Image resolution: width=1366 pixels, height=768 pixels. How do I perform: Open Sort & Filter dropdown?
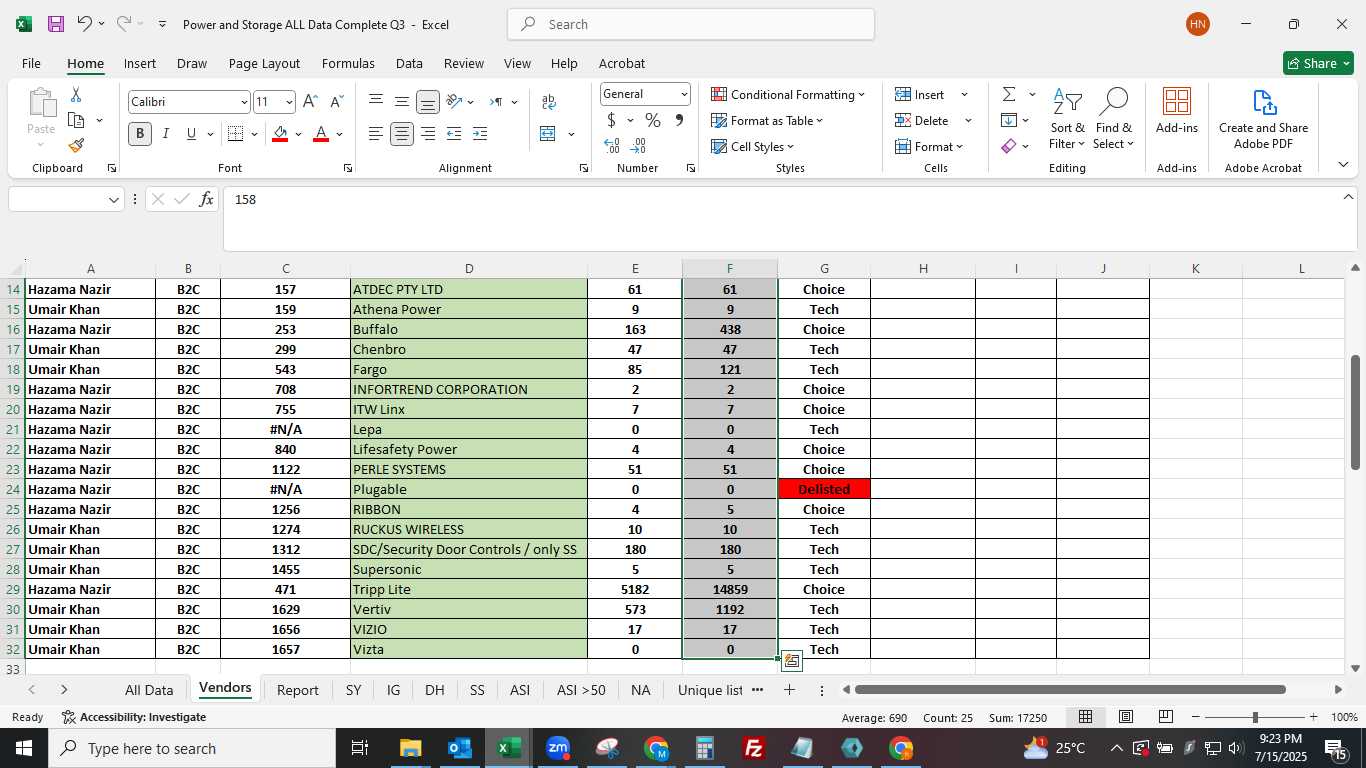(x=1067, y=120)
